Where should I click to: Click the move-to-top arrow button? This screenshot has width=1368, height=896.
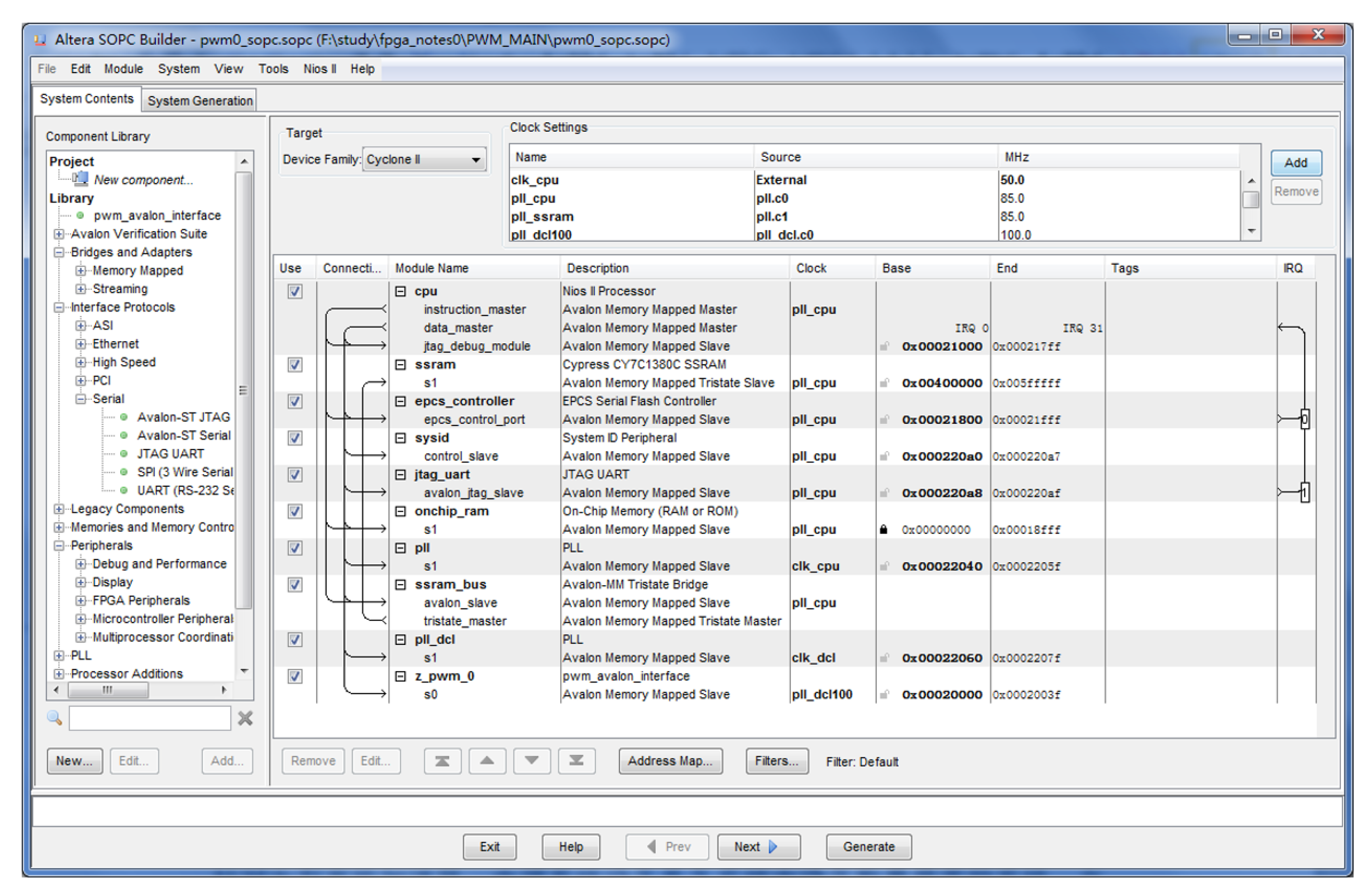tap(442, 761)
